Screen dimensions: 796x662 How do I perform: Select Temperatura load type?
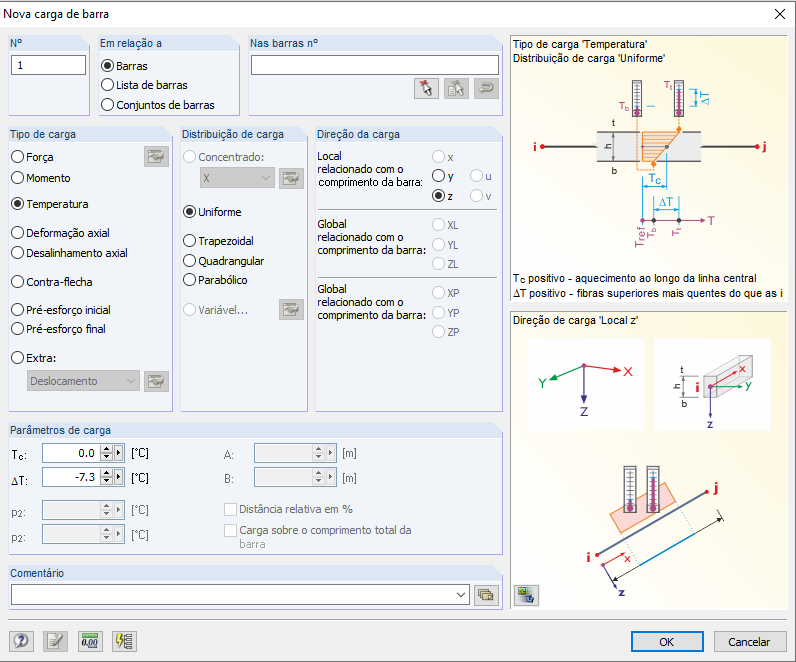(18, 204)
